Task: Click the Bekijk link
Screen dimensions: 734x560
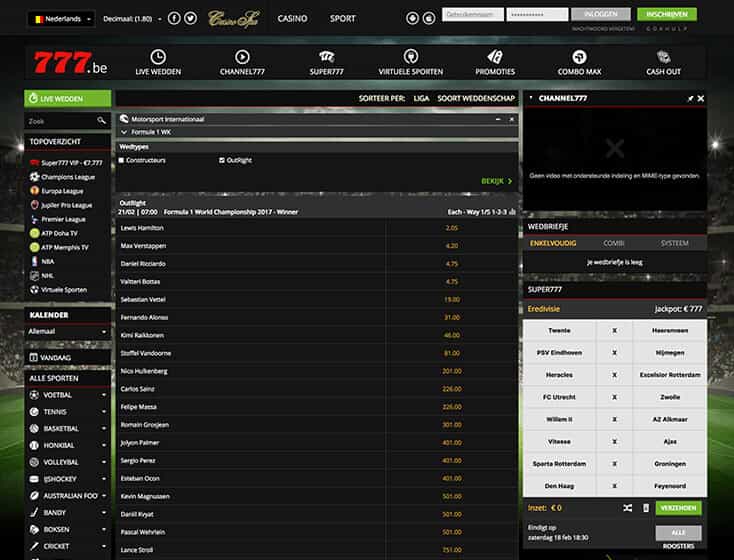Action: pyautogui.click(x=497, y=181)
